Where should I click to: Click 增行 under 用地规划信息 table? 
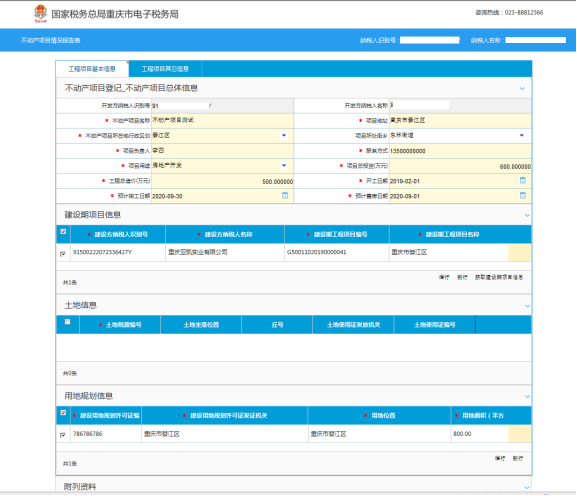[x=500, y=458]
